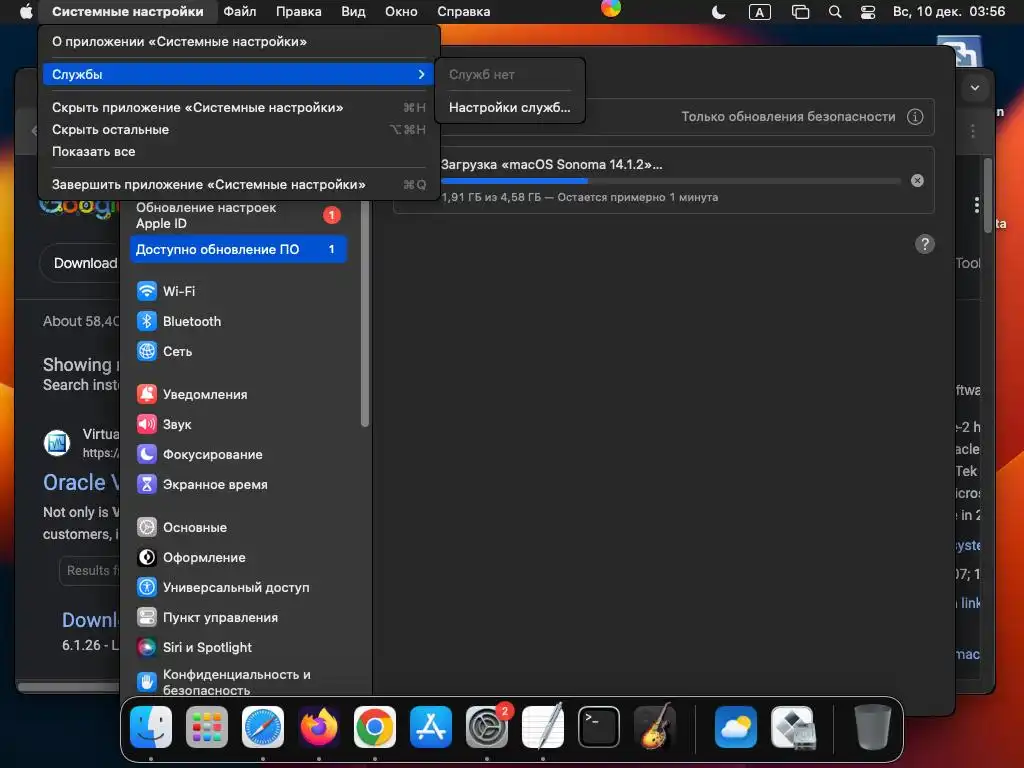The width and height of the screenshot is (1024, 768).
Task: Open Stage Manager windows icon in menu bar
Action: (800, 12)
